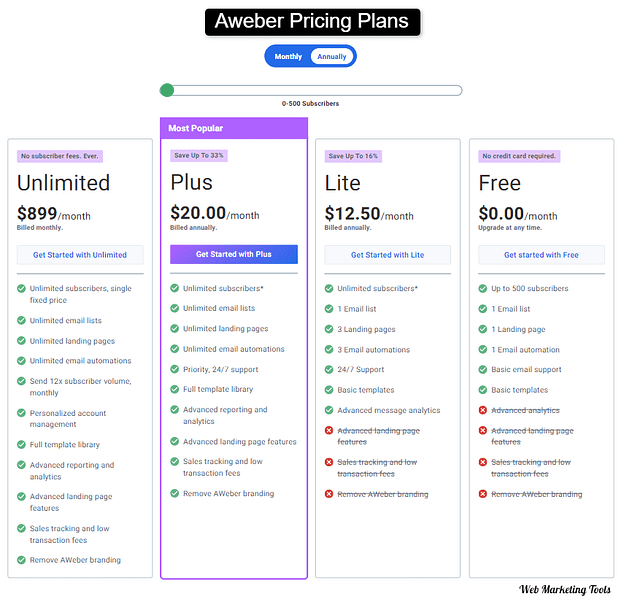Click Get started with Free button
The height and width of the screenshot is (599, 624).
pyautogui.click(x=542, y=255)
